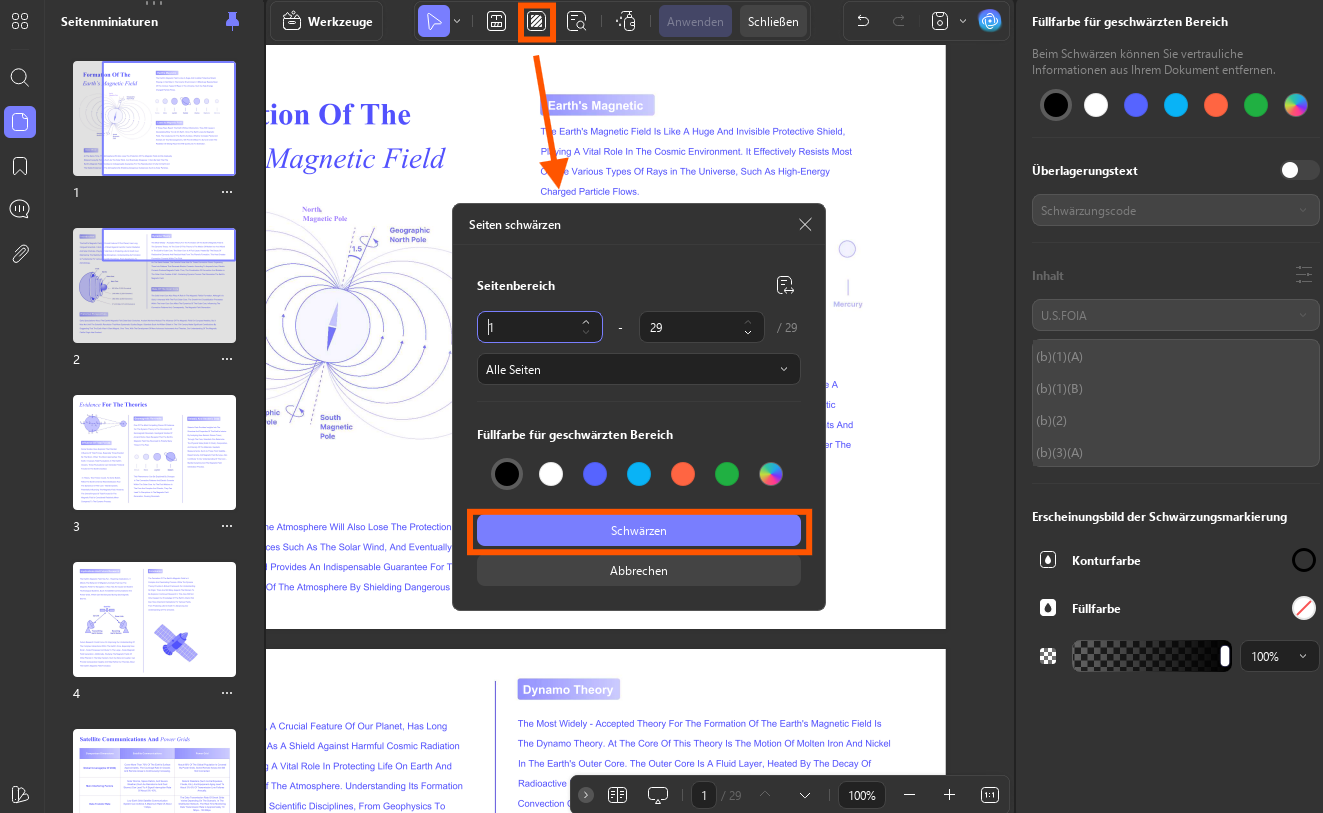Open the search icon in left sidebar
The width and height of the screenshot is (1323, 813).
pos(20,77)
